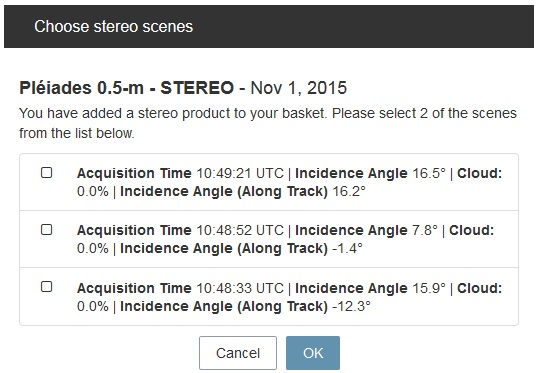Check the 10:49:21 UTC scene checkbox

click(x=47, y=172)
